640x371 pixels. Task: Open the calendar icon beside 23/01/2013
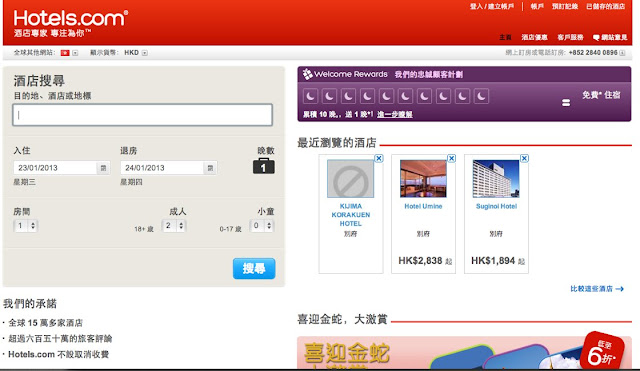coord(103,168)
